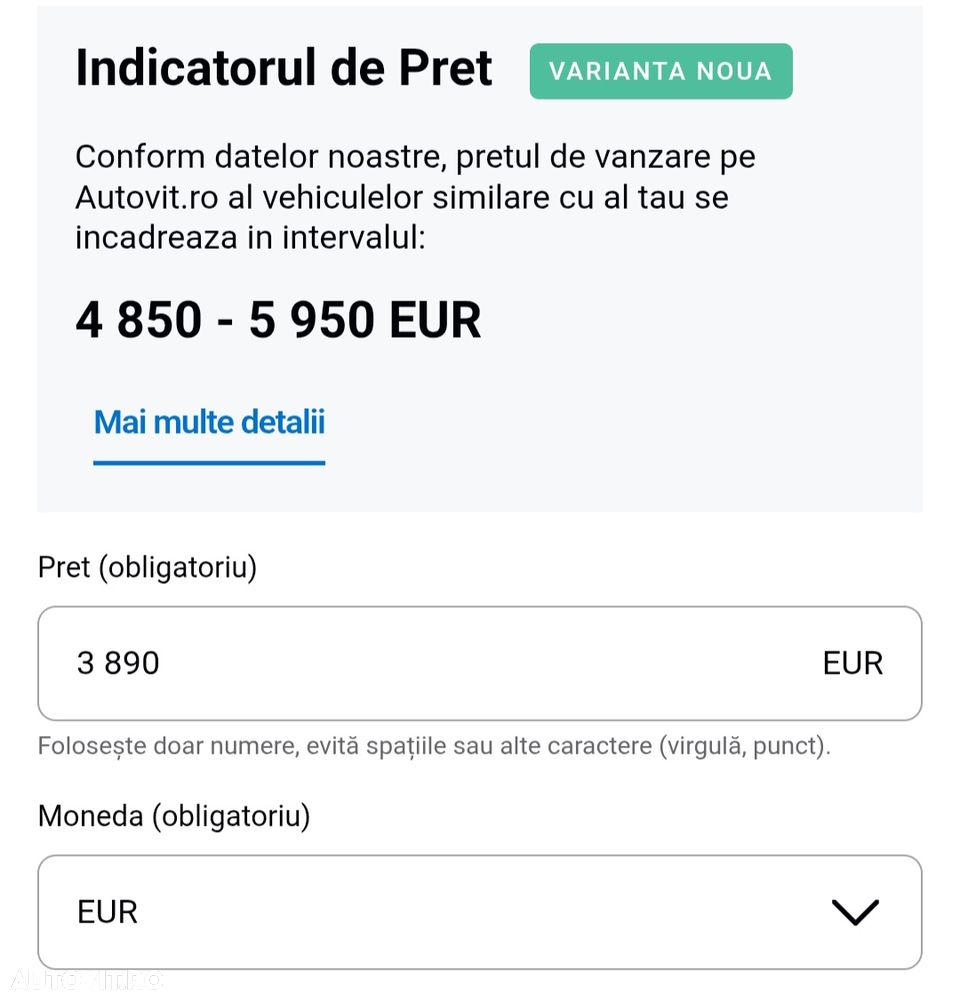Screen dimensions: 960x1000
Task: Select the Moneda (obligatoriu) label
Action: (x=174, y=816)
